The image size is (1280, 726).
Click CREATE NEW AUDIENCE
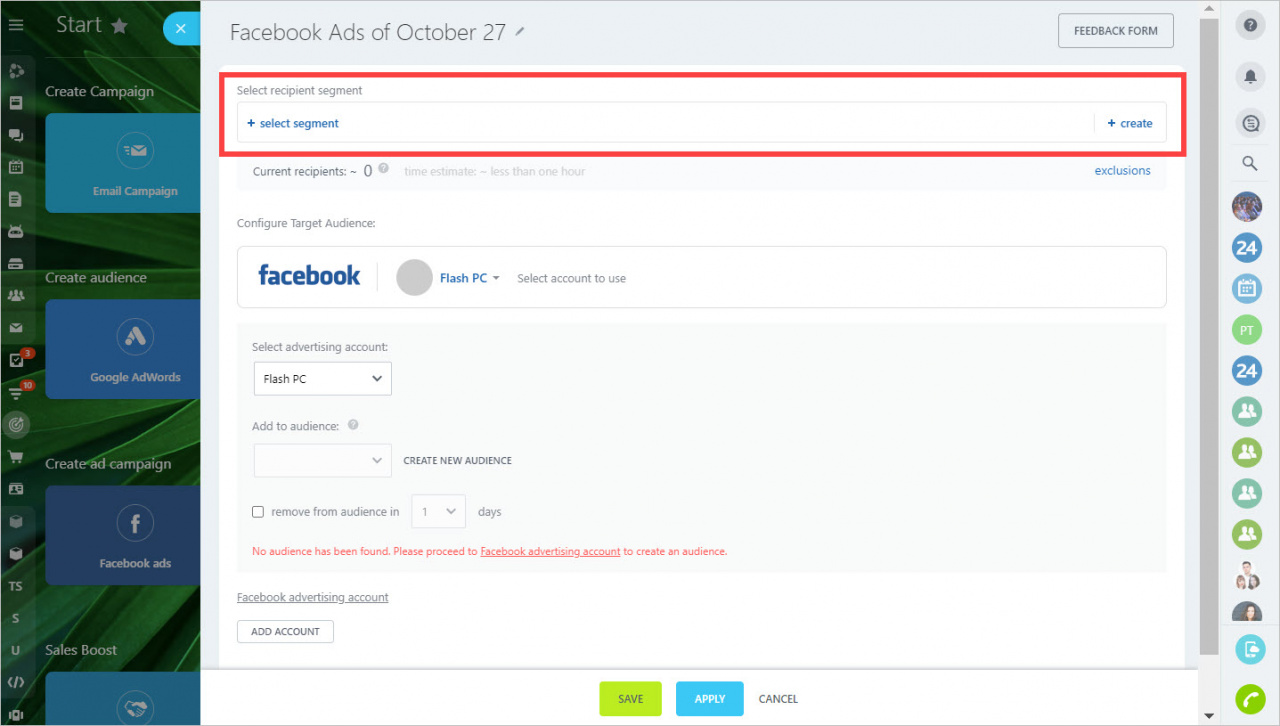[457, 461]
